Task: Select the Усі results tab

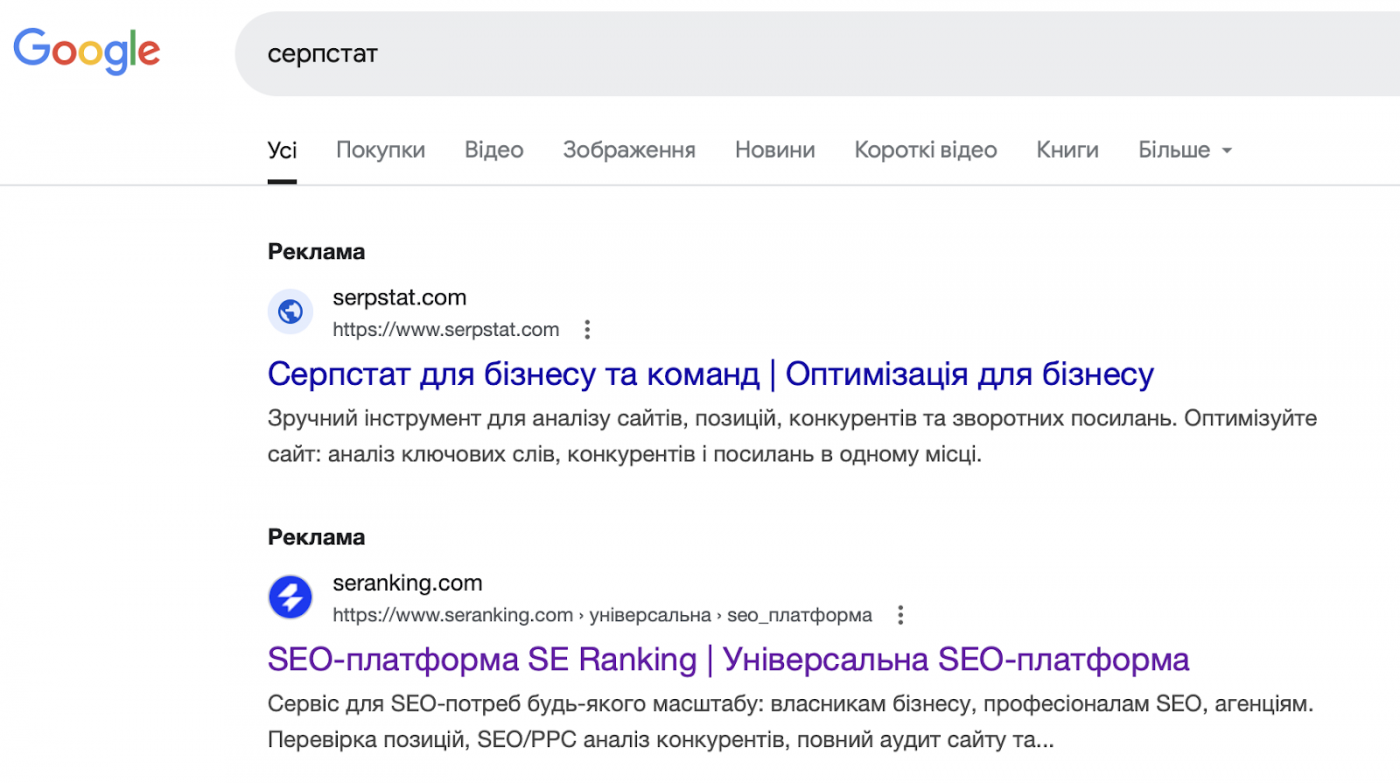Action: coord(282,150)
